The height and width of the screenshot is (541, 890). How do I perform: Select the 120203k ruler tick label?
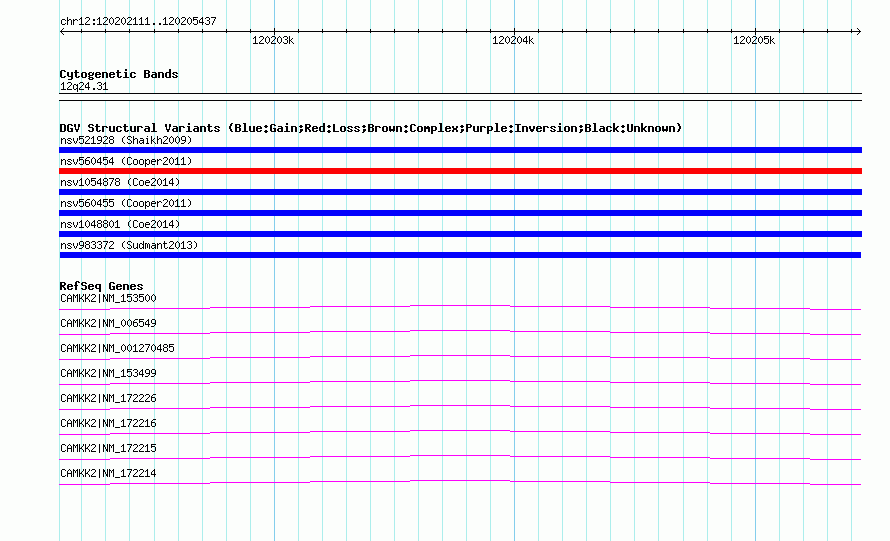273,40
